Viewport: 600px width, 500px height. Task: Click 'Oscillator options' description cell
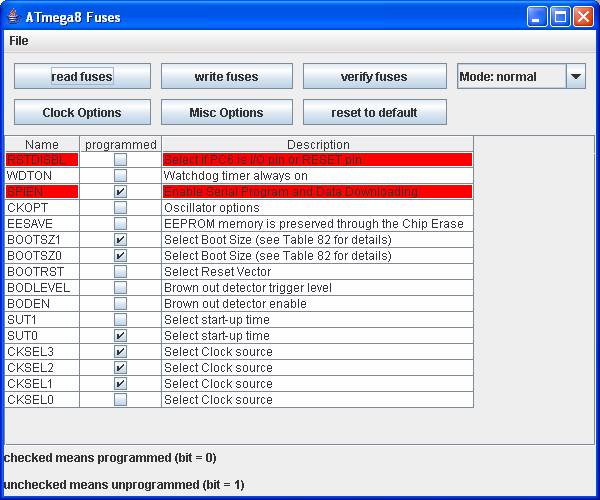coord(318,208)
